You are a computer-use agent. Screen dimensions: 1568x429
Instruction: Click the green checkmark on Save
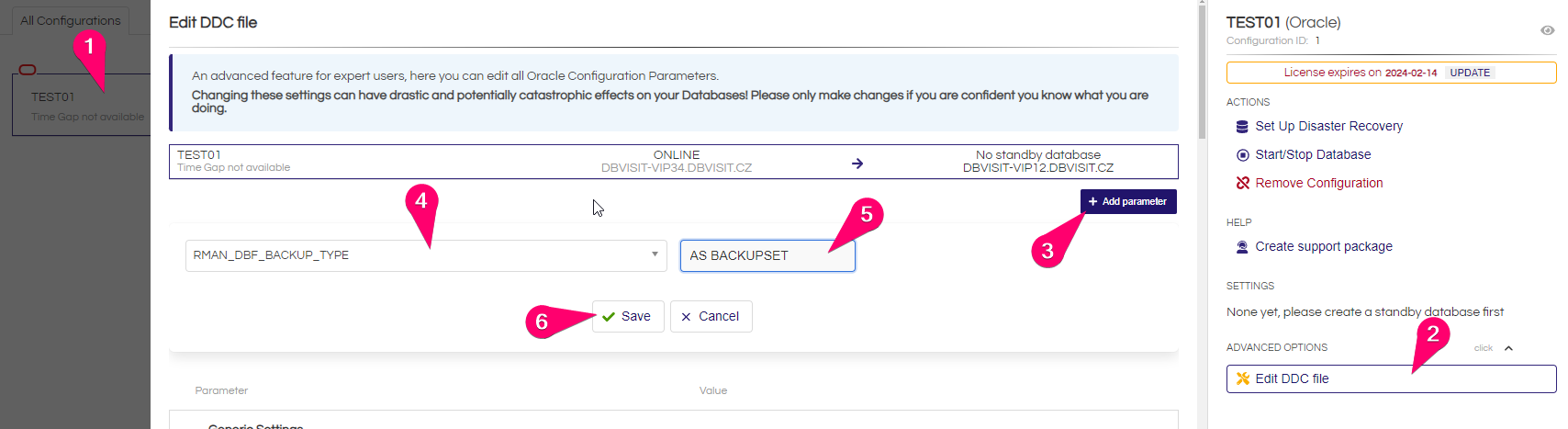coord(608,317)
